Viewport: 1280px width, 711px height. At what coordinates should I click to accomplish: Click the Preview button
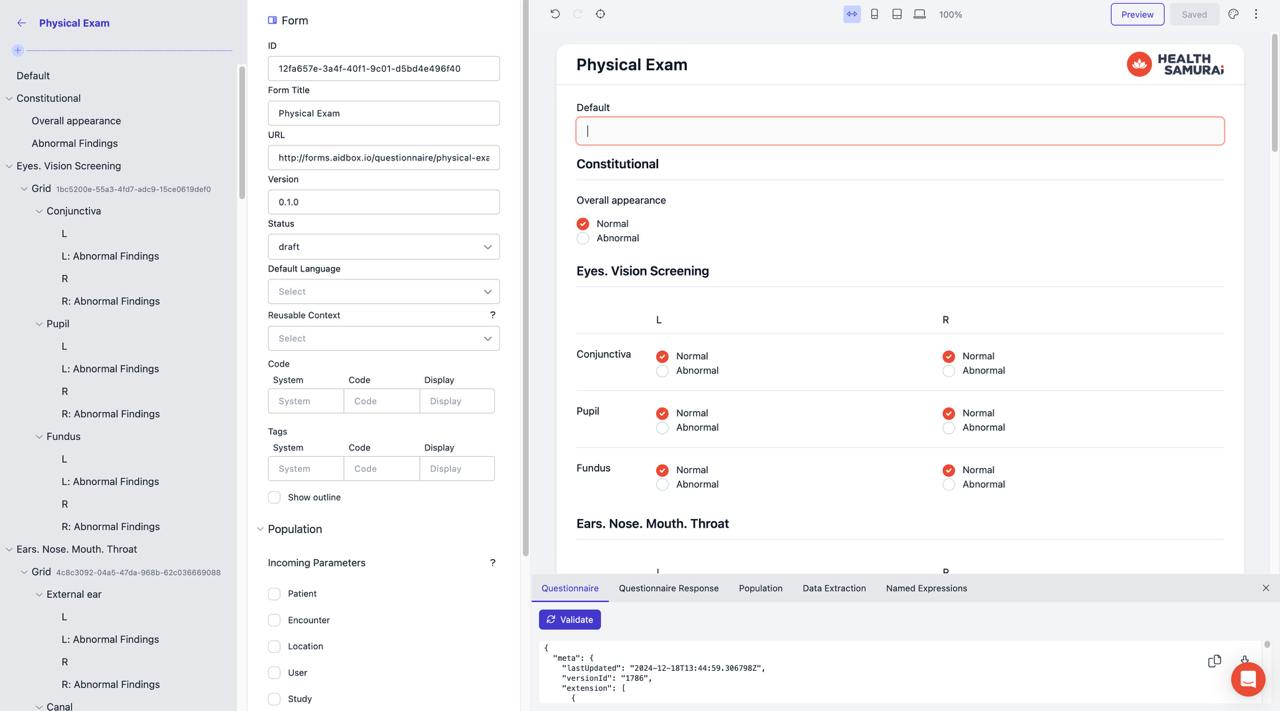1136,14
